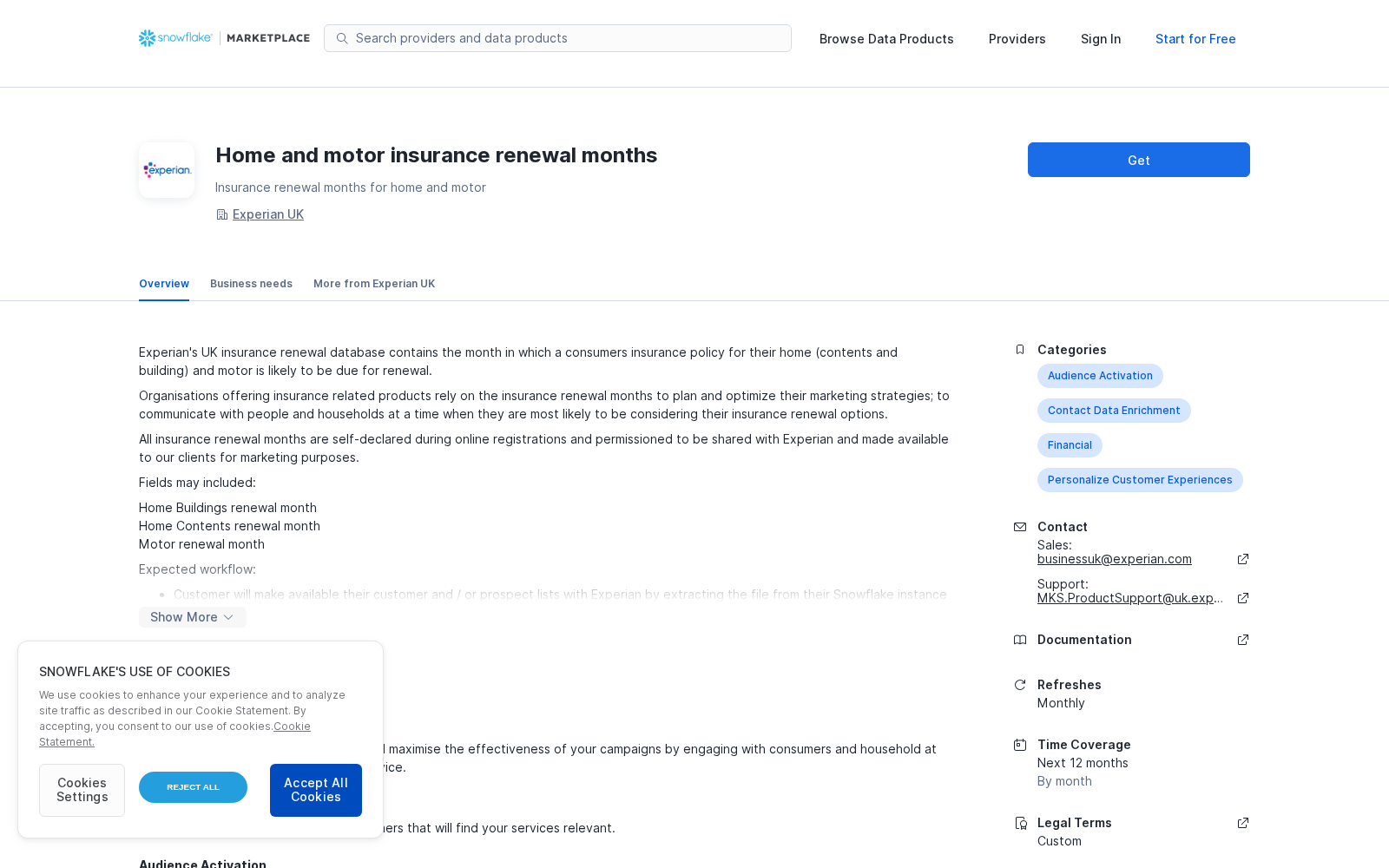Image resolution: width=1389 pixels, height=868 pixels.
Task: Click 'Home Buildings renewal month' text
Action: coord(227,508)
